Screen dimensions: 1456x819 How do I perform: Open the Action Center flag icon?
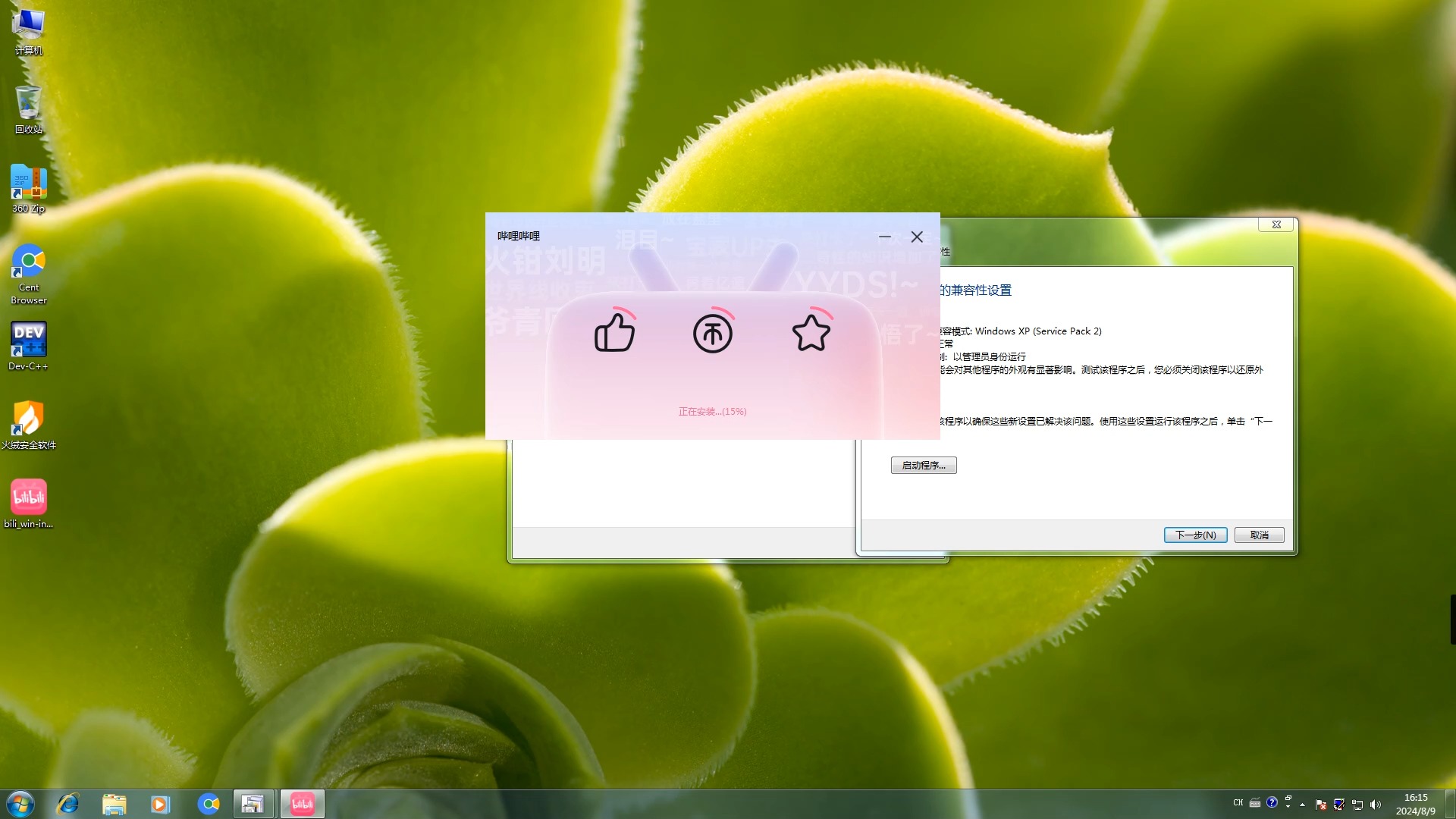(x=1321, y=805)
